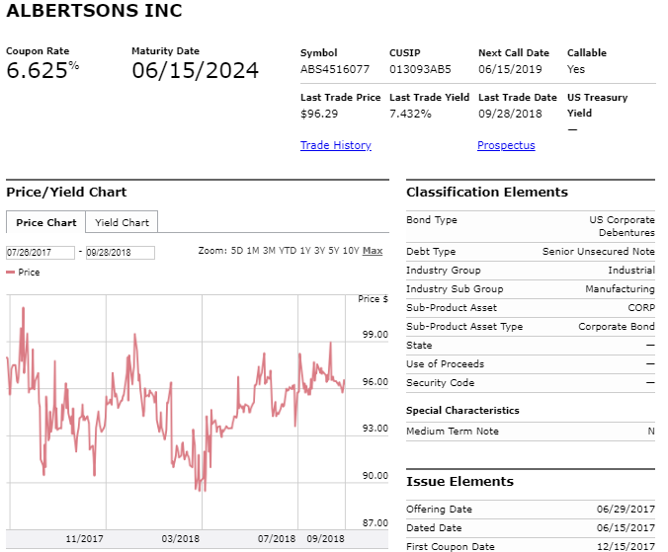668x552 pixels.
Task: Click the Issue Elements heading
Action: coord(460,481)
